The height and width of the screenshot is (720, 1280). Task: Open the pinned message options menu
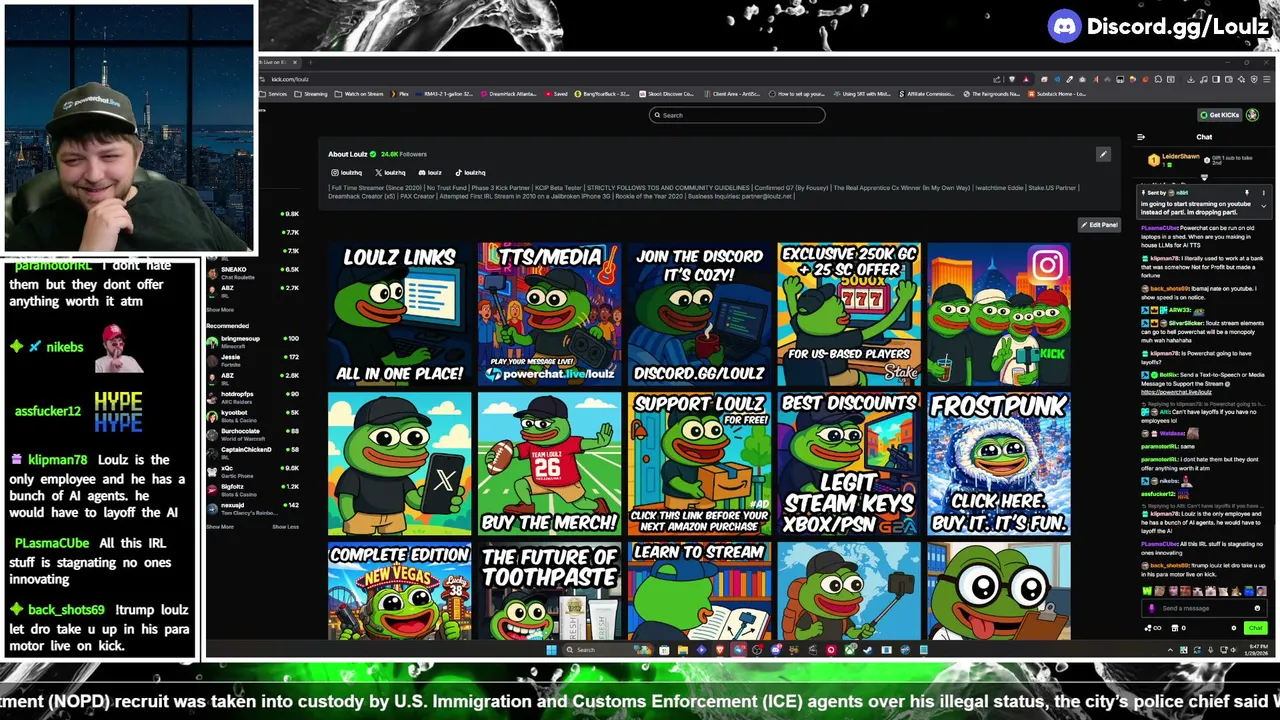(x=1264, y=192)
